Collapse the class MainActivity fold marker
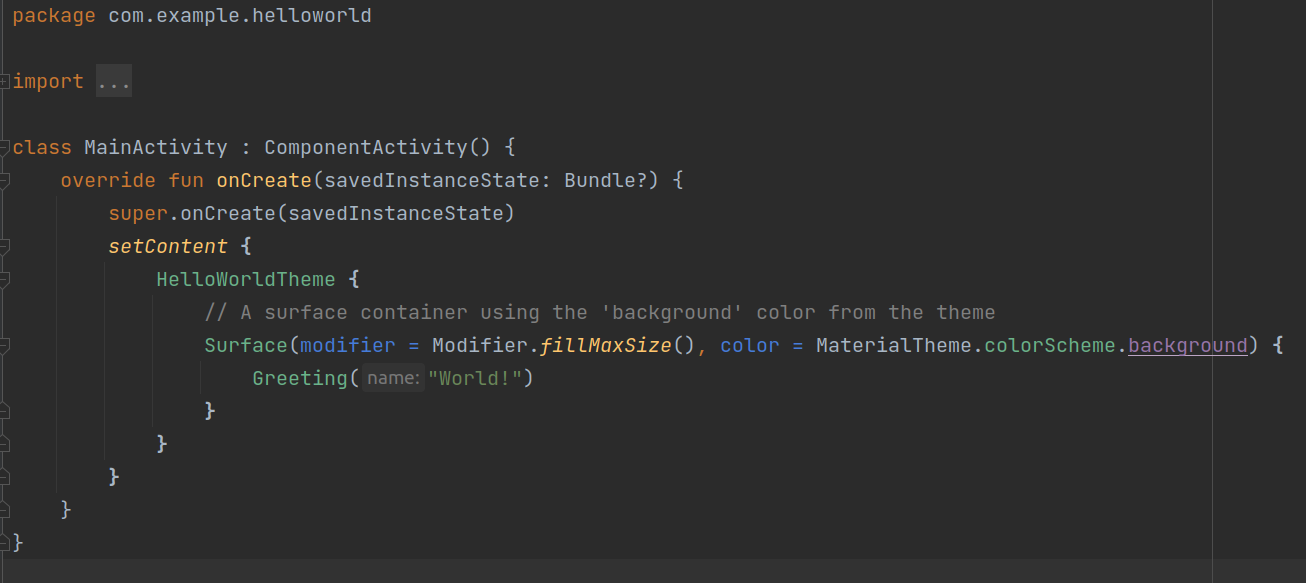Screen dimensions: 1306x583 [5, 148]
